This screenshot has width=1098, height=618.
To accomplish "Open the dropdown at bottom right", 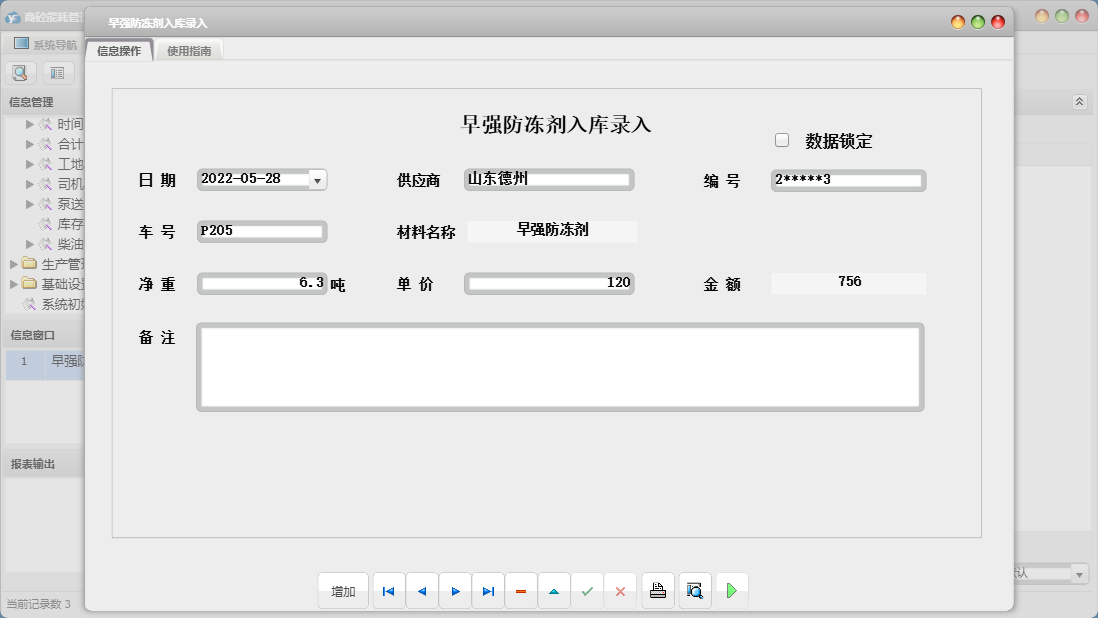I will click(1081, 573).
